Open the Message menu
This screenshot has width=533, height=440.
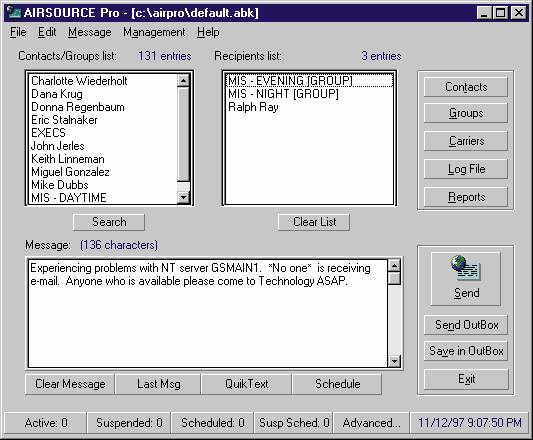[x=90, y=32]
